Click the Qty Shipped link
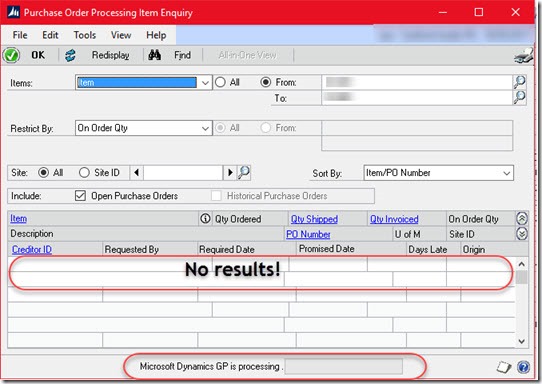 tap(314, 219)
